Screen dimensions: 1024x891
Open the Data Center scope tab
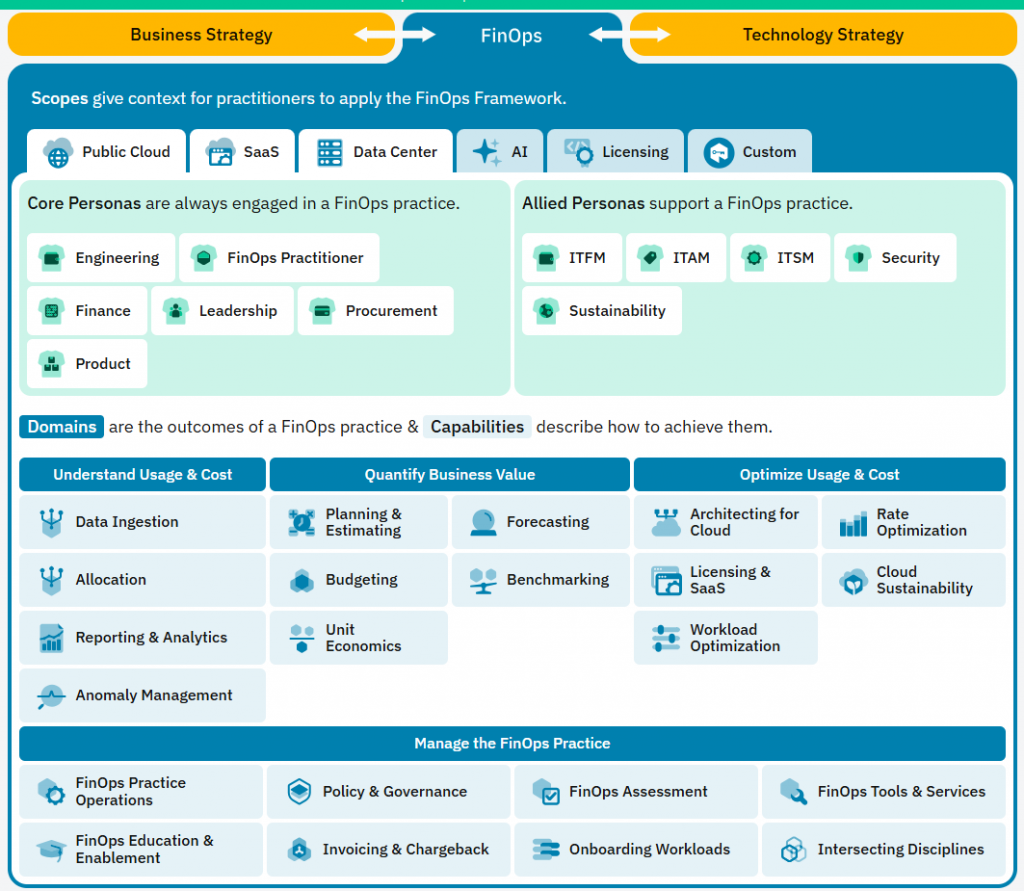coord(376,152)
